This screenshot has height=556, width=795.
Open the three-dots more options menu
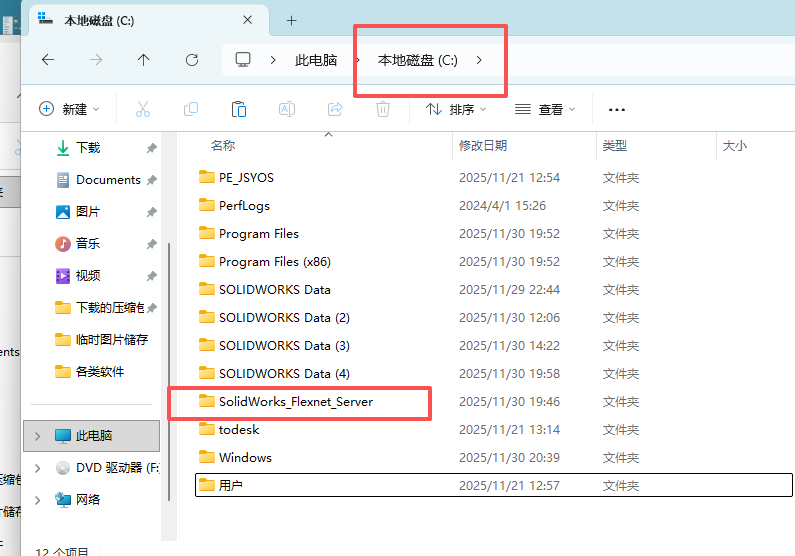coord(617,109)
